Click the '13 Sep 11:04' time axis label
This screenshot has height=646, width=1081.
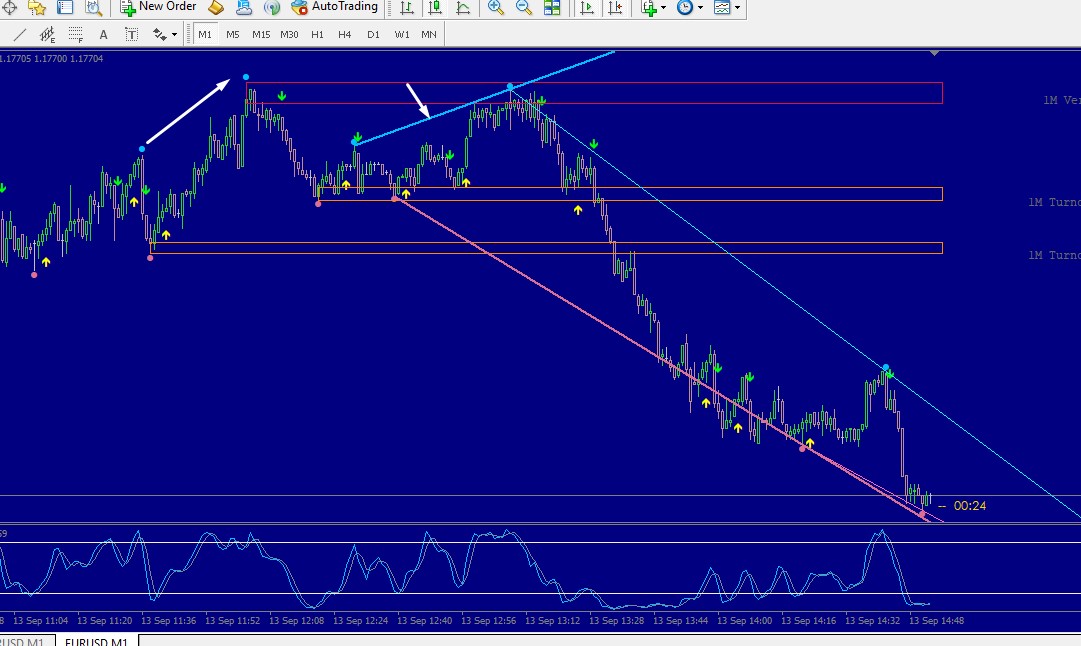coord(41,620)
